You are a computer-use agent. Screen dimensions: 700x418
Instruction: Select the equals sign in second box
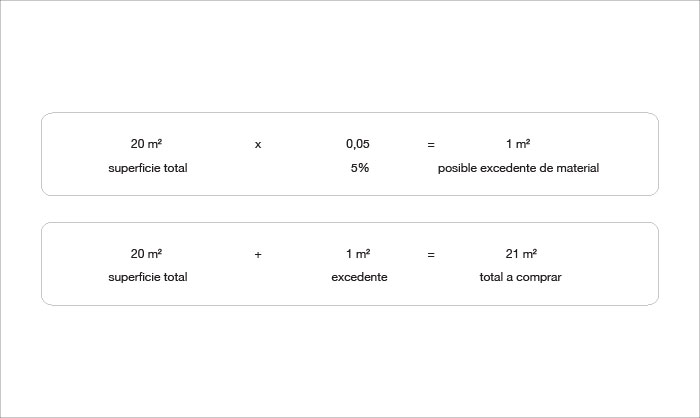pos(431,255)
